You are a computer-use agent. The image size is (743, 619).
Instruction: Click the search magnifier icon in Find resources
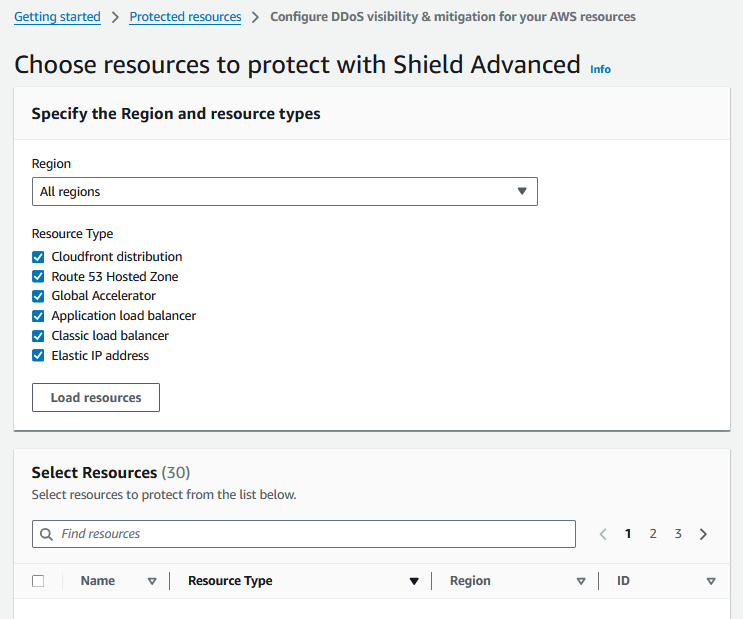[46, 534]
